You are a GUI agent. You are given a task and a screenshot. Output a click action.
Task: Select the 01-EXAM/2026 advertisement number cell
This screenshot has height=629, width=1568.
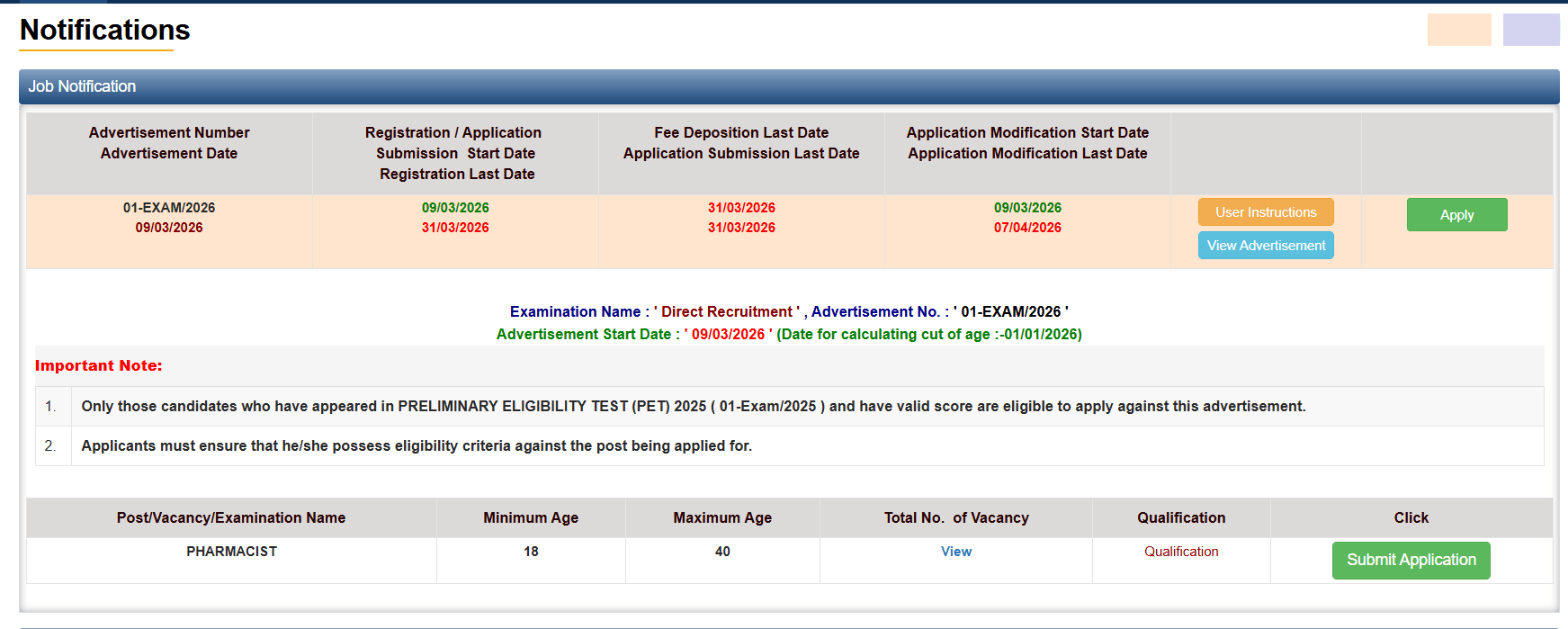pyautogui.click(x=169, y=208)
